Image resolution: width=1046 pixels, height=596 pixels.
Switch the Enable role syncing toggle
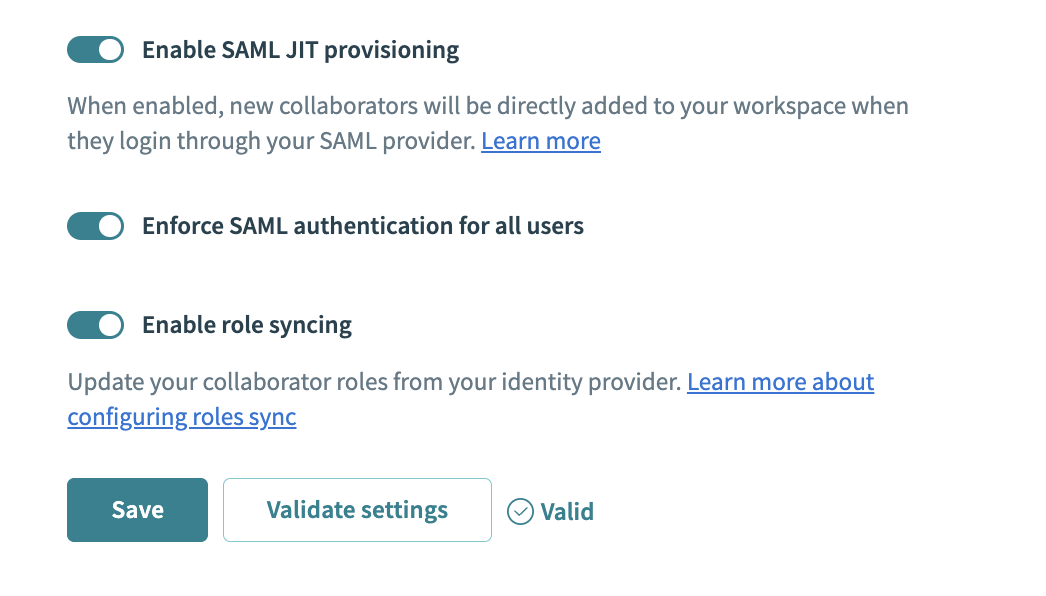(95, 325)
